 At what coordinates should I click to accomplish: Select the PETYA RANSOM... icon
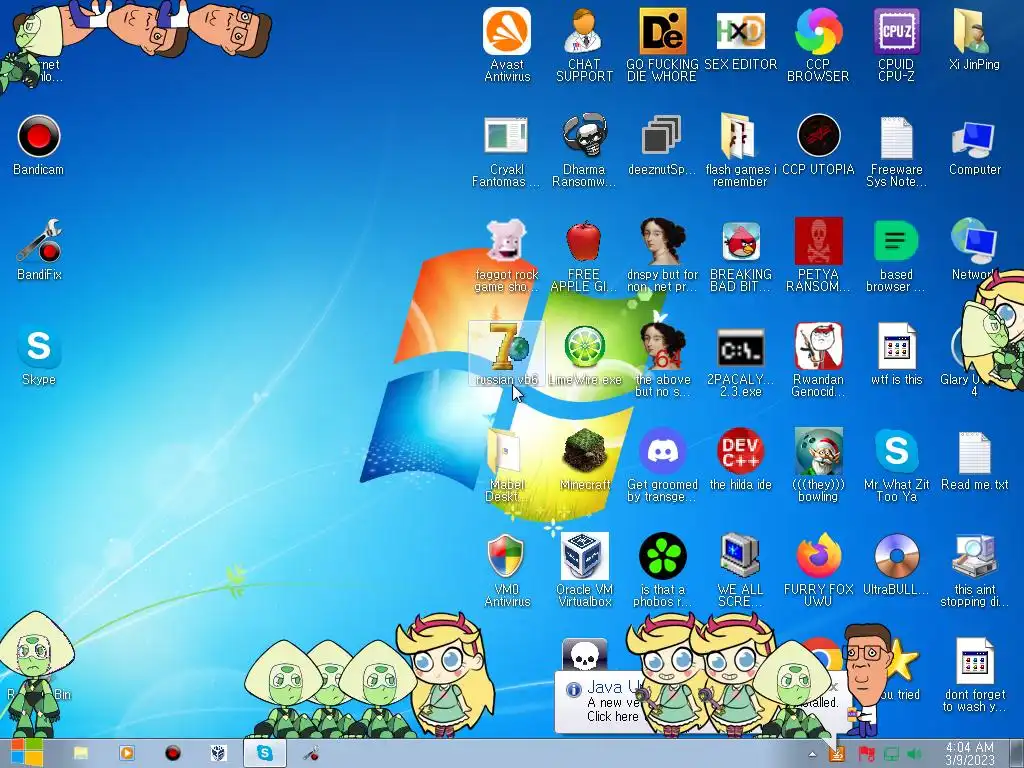click(818, 256)
